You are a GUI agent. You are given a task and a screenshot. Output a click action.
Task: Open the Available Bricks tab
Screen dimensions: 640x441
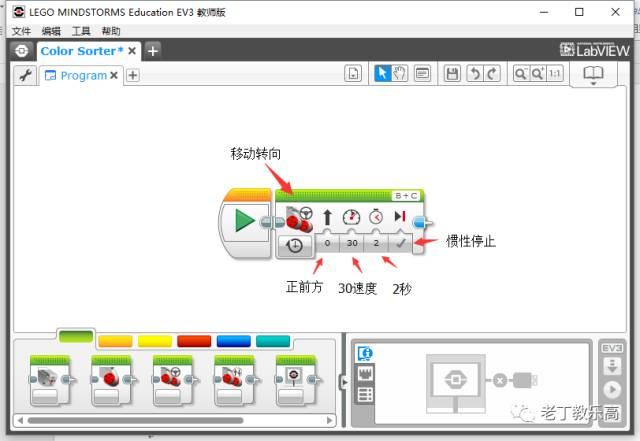coord(365,394)
